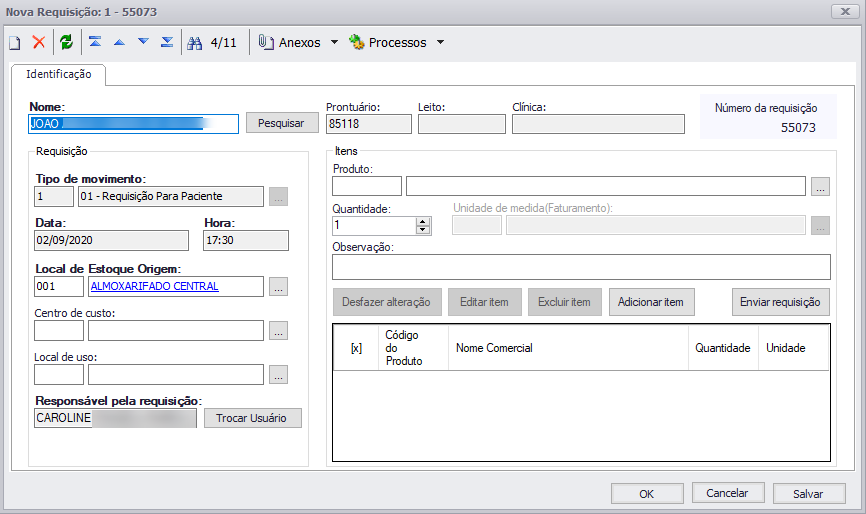Screen dimensions: 866x514
Task: Open the Local de uso lookup button
Action: click(x=278, y=375)
